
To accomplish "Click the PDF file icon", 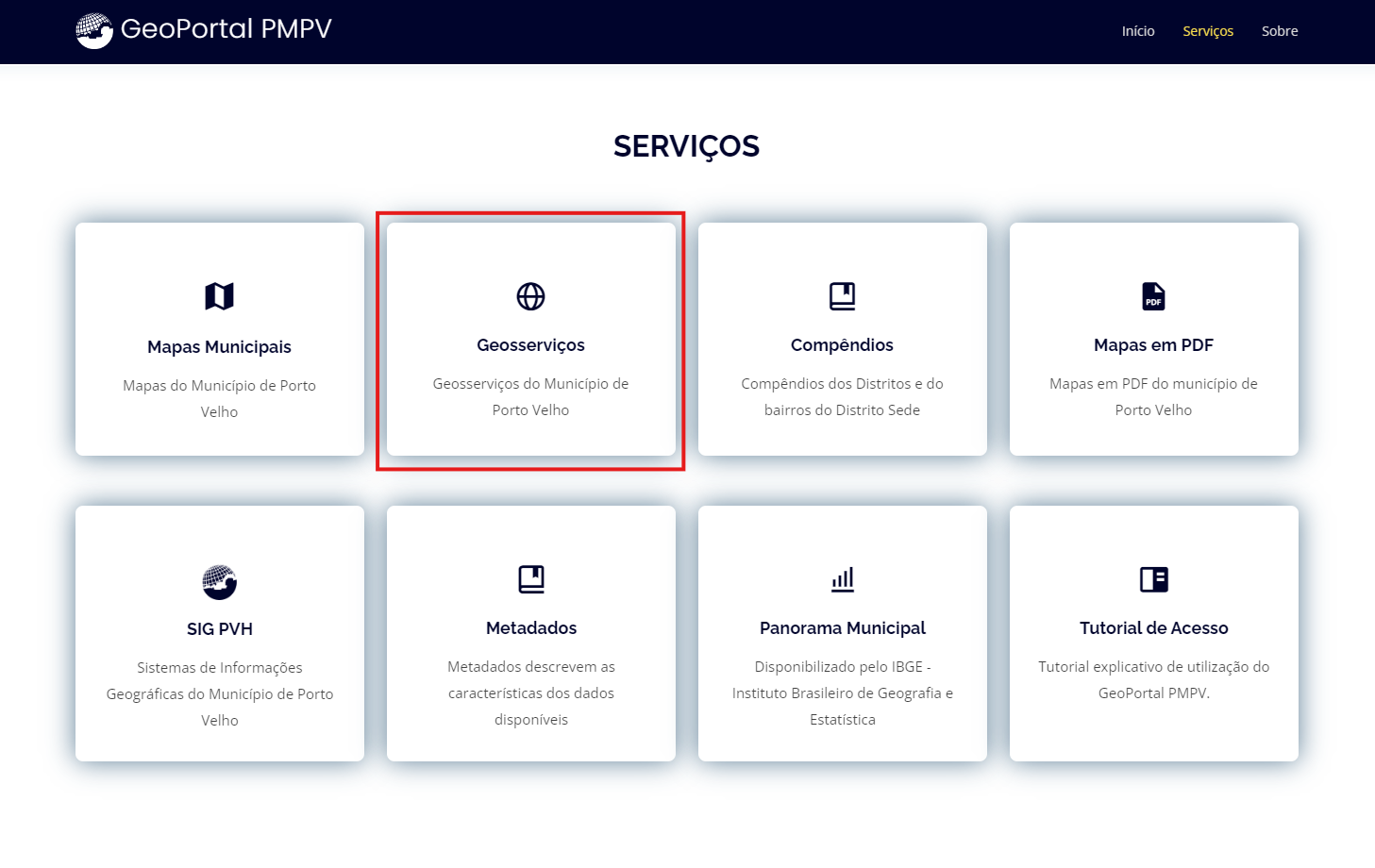I will click(1153, 296).
